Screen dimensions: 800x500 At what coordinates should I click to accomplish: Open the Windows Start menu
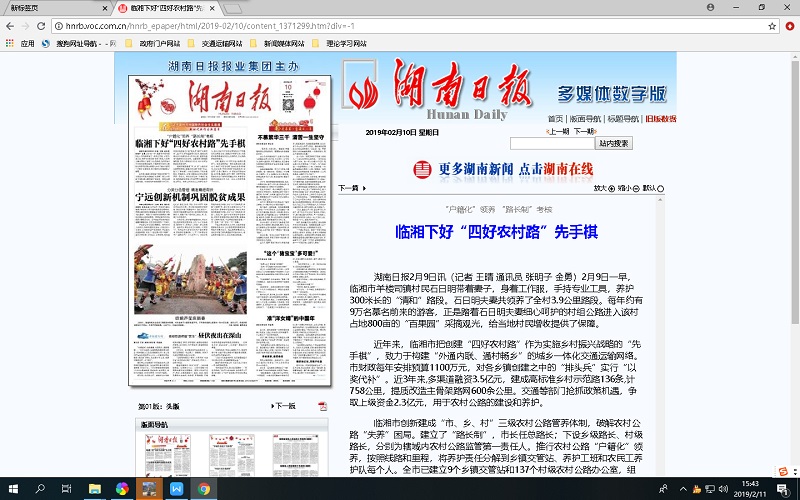coord(13,489)
